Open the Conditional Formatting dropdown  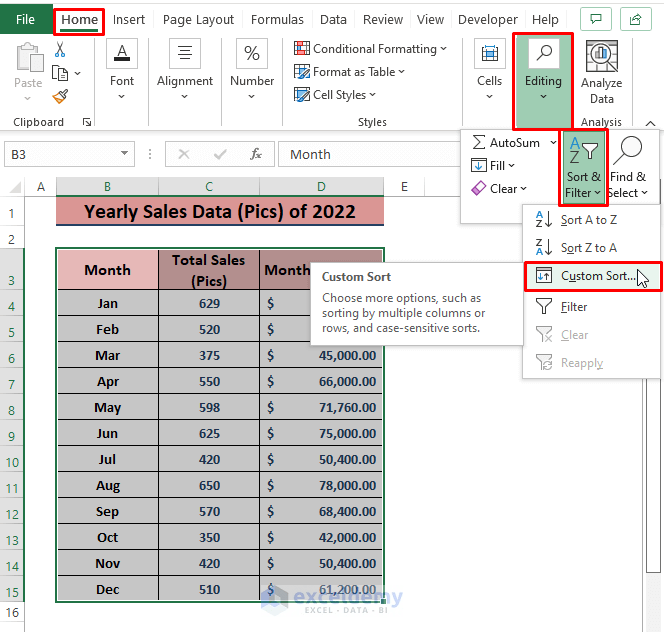pyautogui.click(x=443, y=49)
